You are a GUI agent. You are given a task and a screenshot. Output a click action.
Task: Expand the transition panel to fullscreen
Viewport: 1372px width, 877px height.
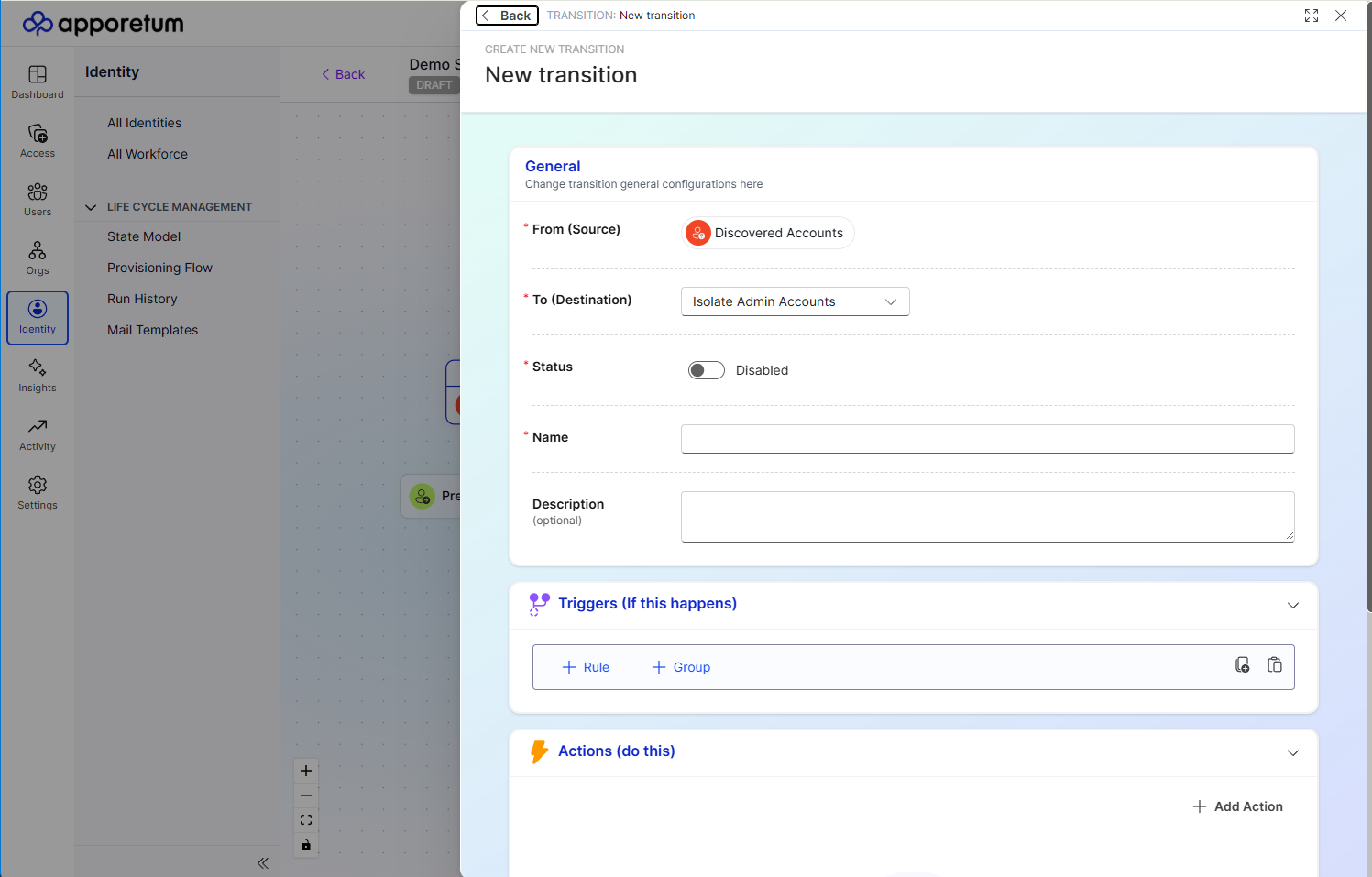tap(1312, 16)
